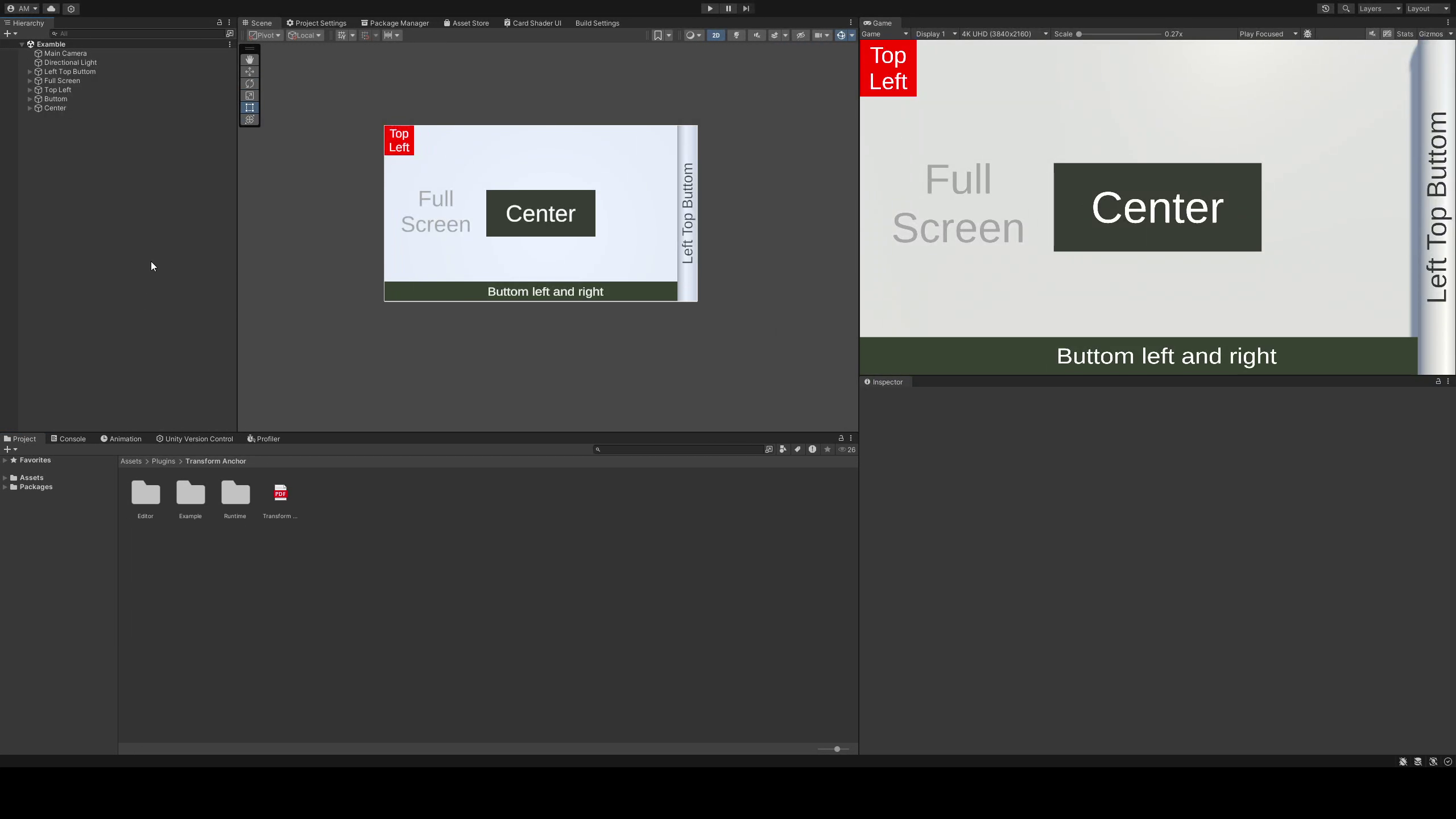Open the Display 1 dropdown
The height and width of the screenshot is (819, 1456).
pos(936,34)
